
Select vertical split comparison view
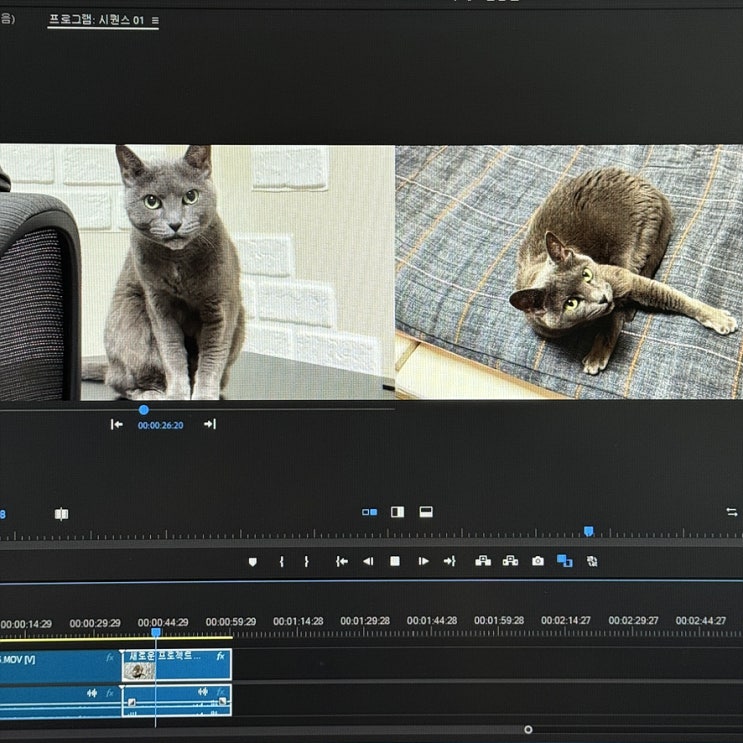click(x=397, y=512)
